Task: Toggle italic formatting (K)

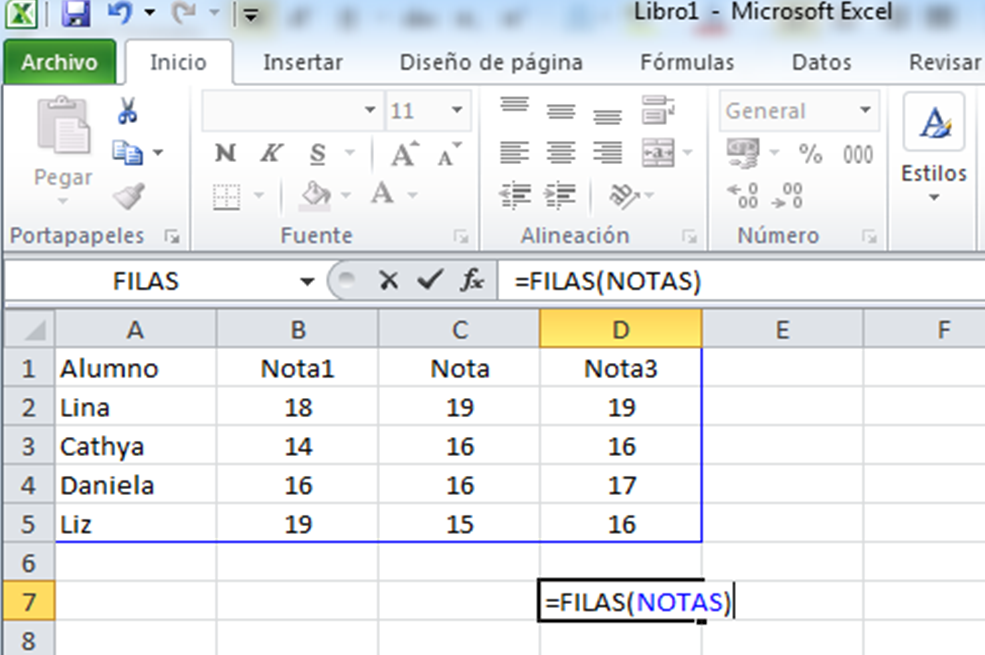Action: [x=270, y=154]
